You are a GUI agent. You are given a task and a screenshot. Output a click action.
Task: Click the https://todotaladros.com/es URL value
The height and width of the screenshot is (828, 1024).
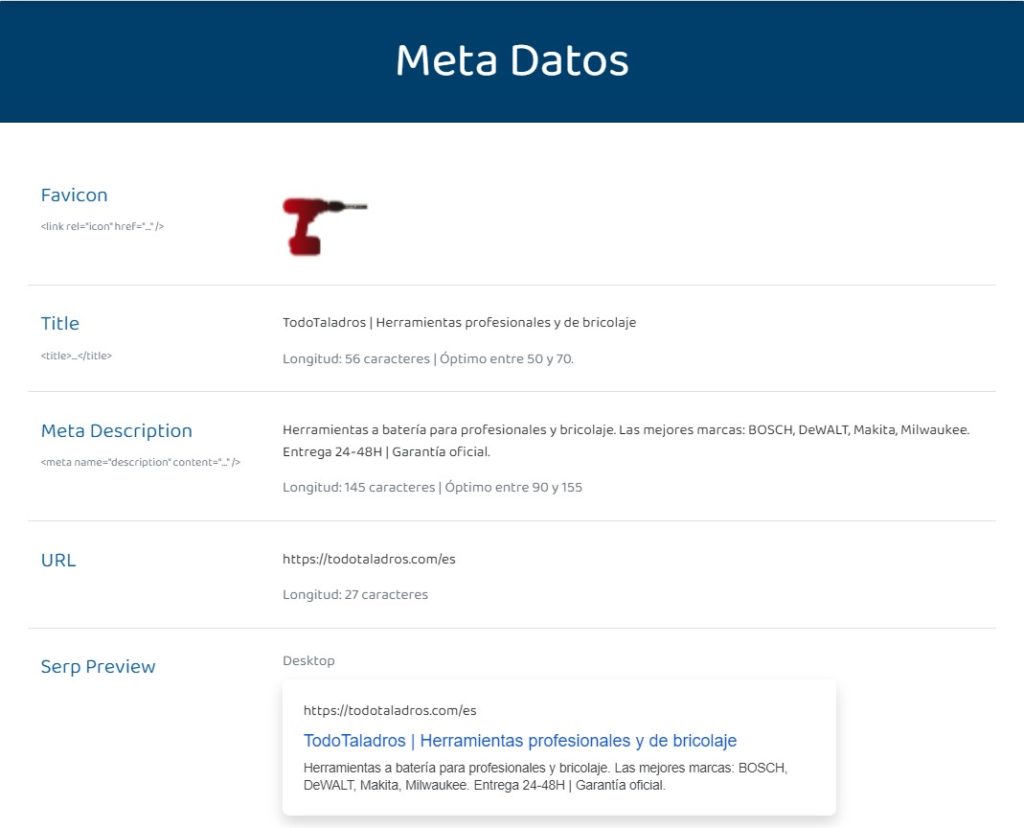(369, 559)
